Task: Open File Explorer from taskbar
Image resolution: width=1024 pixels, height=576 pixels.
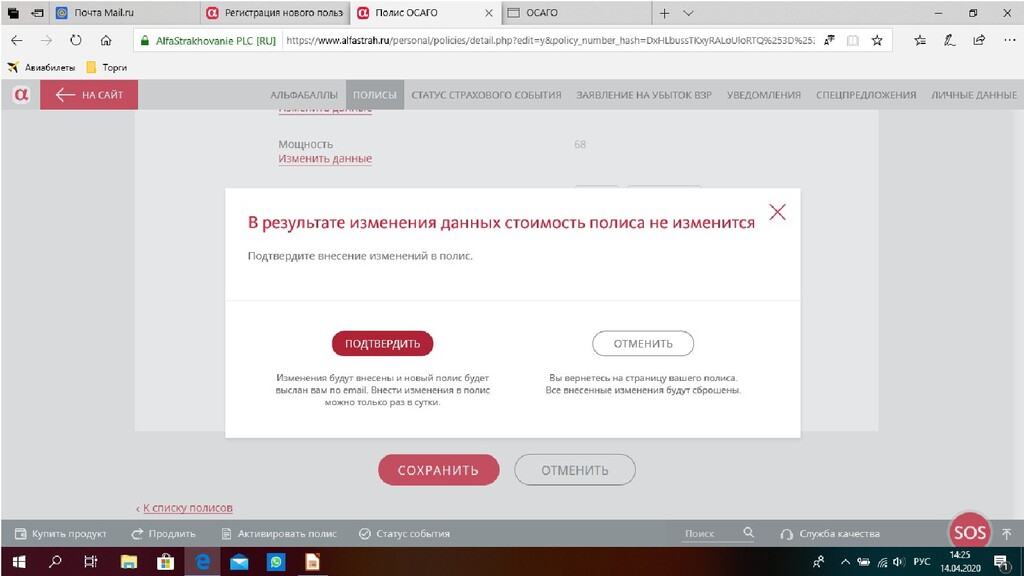Action: click(129, 562)
